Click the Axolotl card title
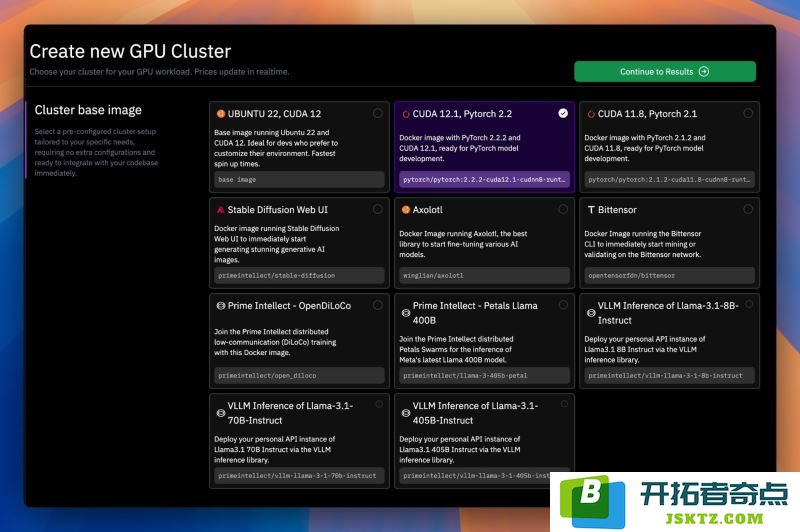The width and height of the screenshot is (800, 532). coord(428,210)
